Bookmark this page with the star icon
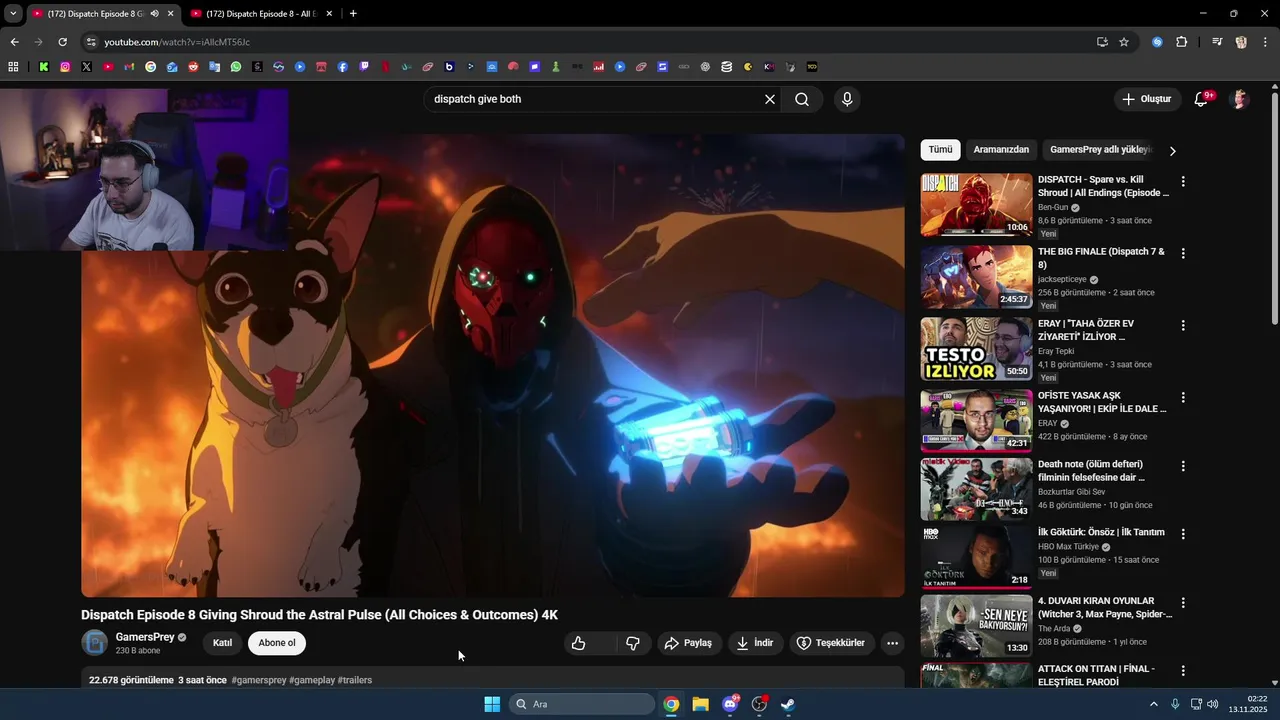1280x720 pixels. coord(1124,42)
